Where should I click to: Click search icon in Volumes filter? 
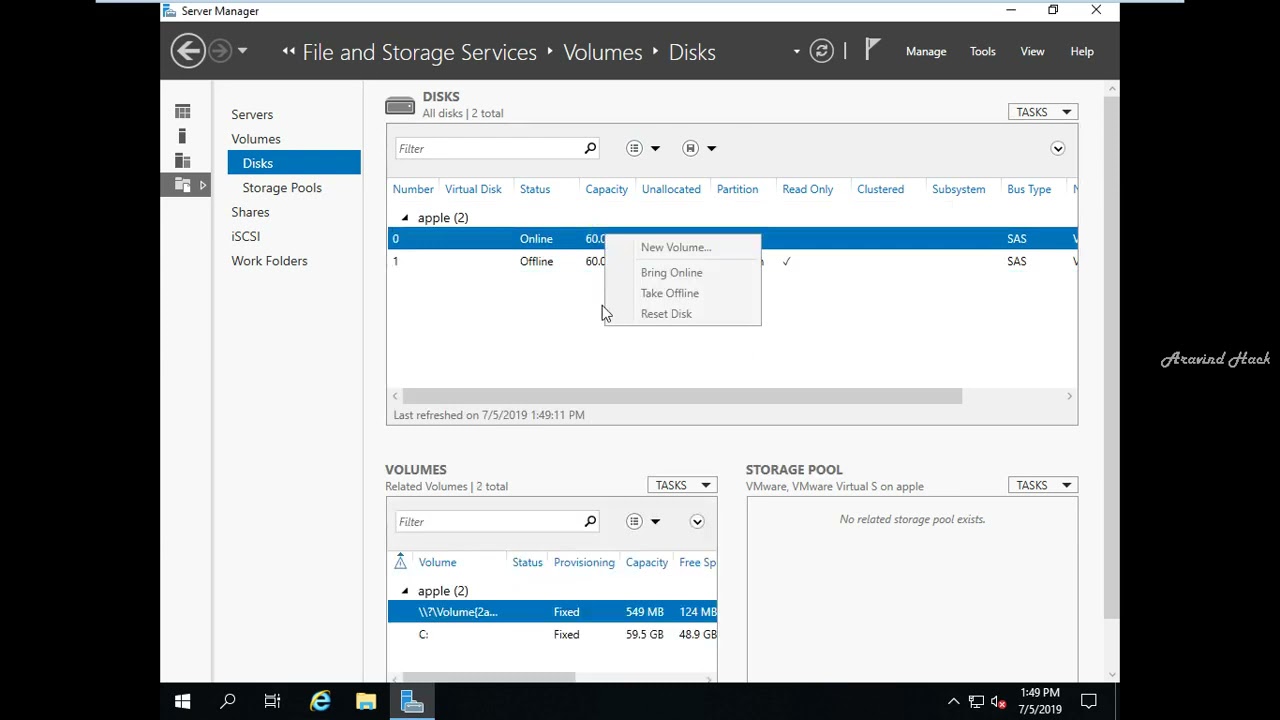click(x=590, y=521)
